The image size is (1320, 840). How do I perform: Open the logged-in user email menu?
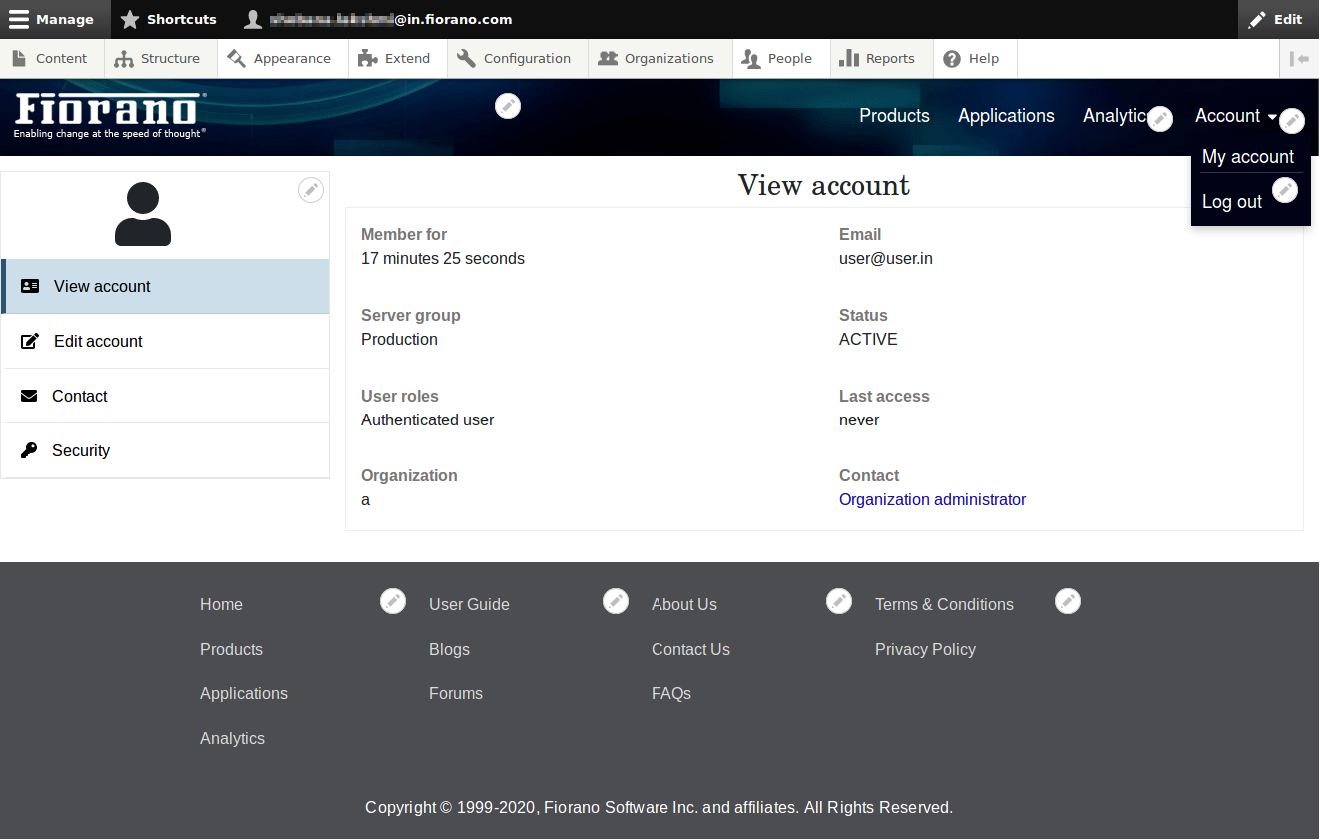coord(380,19)
